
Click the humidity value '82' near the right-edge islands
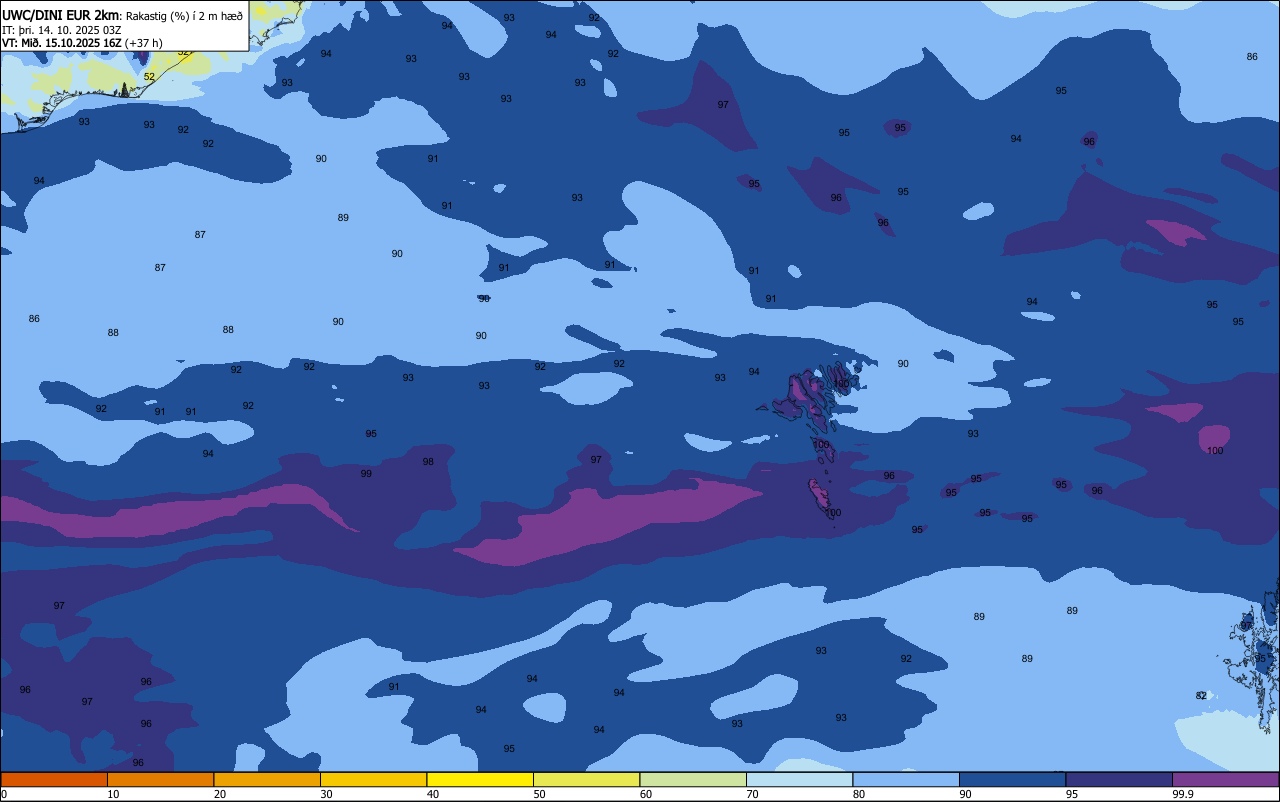pos(1201,695)
